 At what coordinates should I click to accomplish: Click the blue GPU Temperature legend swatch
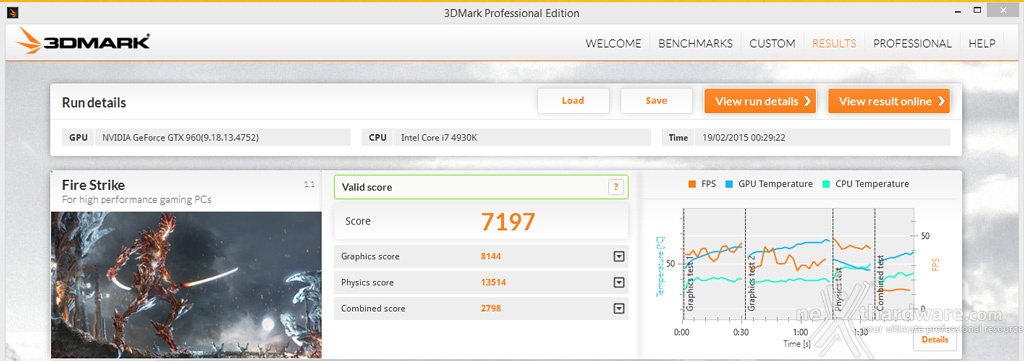[x=729, y=184]
